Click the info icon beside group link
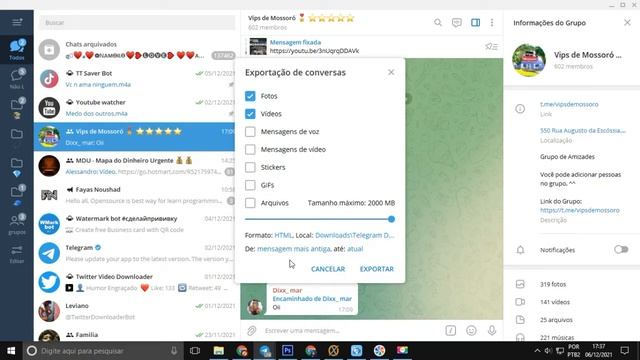Viewport: 640px width, 360px height. click(520, 109)
